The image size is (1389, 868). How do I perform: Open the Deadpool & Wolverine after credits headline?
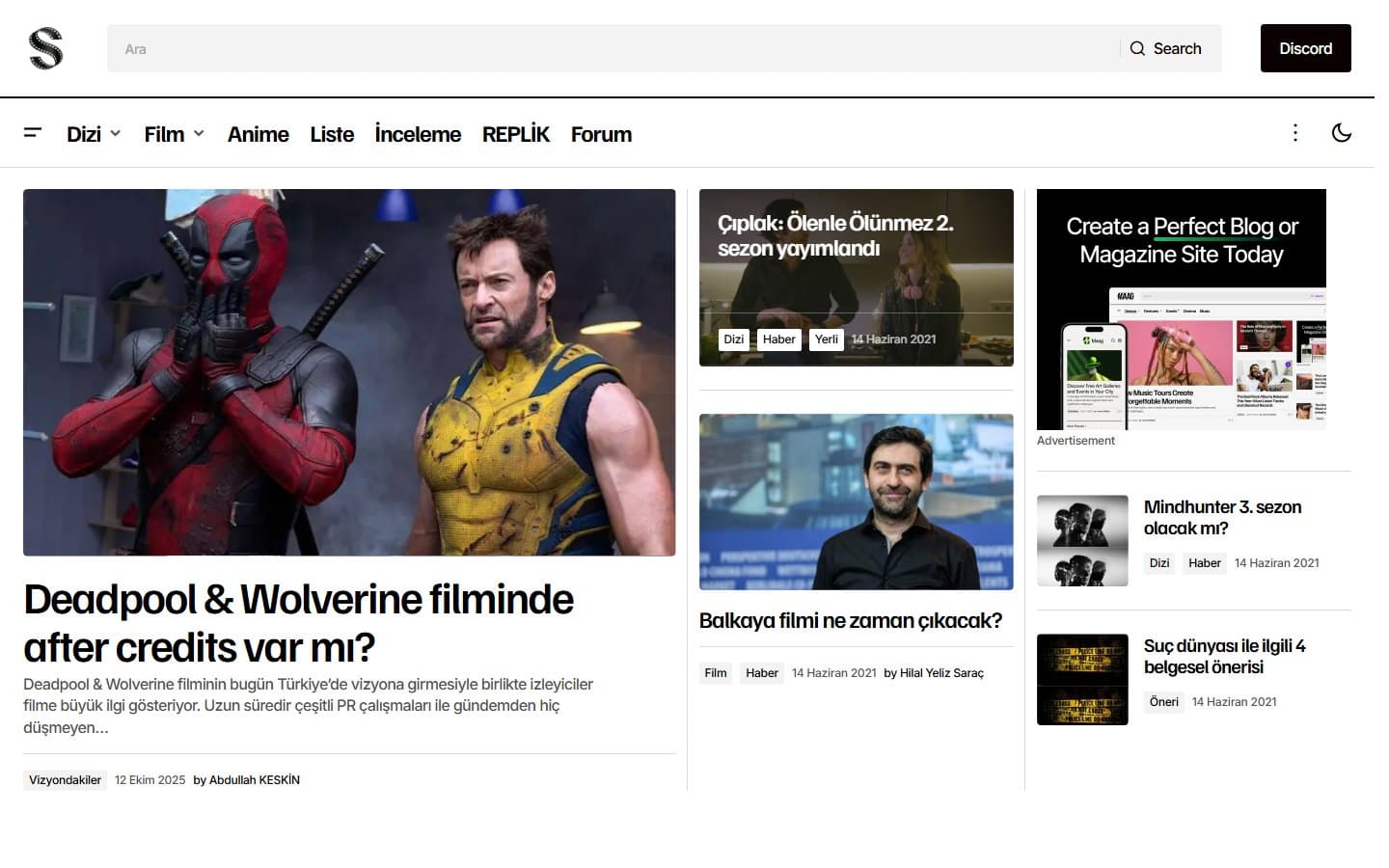click(x=298, y=623)
